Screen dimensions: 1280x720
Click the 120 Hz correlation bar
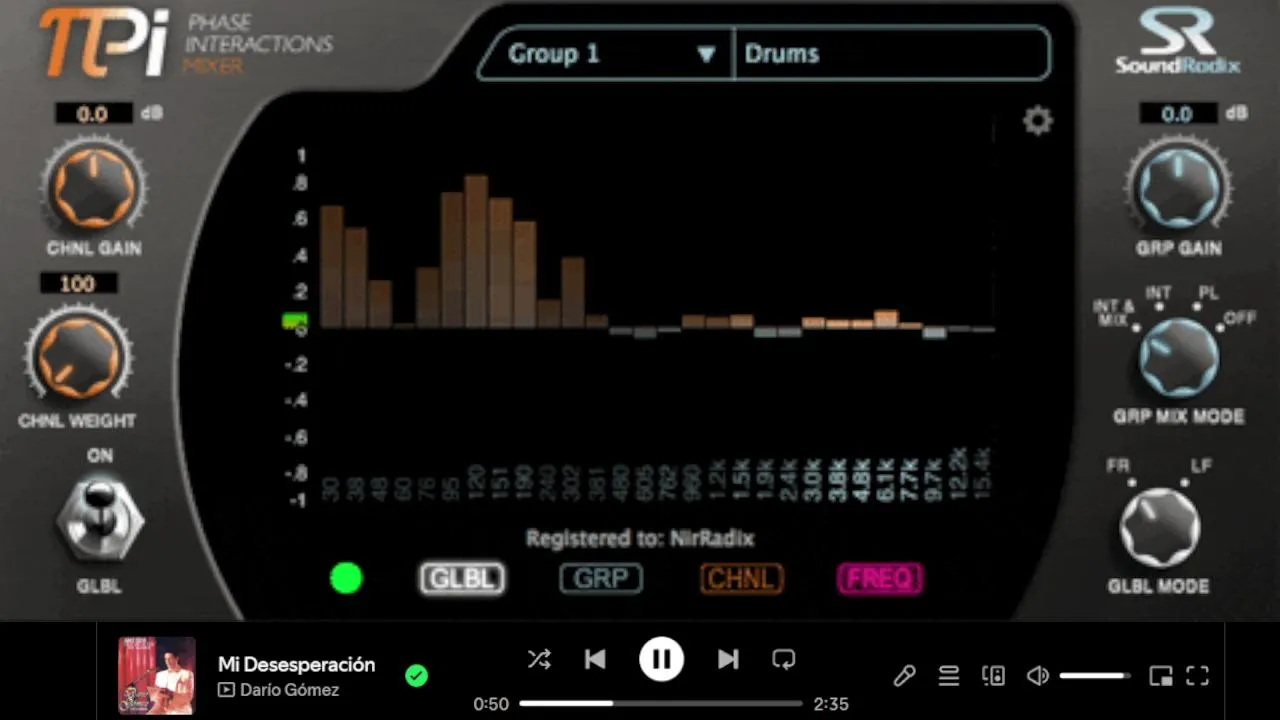[x=476, y=252]
